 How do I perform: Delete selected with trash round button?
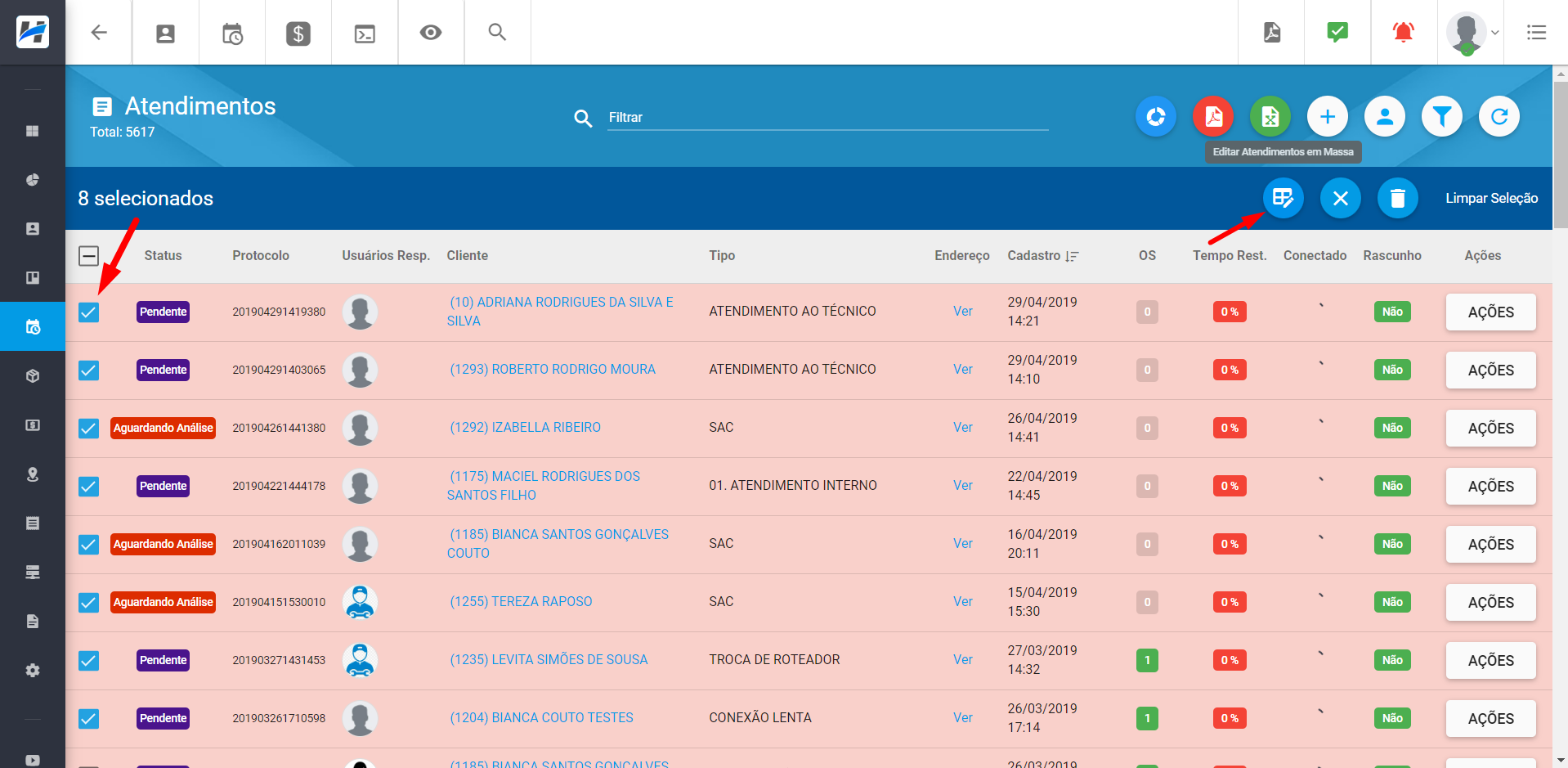[1398, 198]
